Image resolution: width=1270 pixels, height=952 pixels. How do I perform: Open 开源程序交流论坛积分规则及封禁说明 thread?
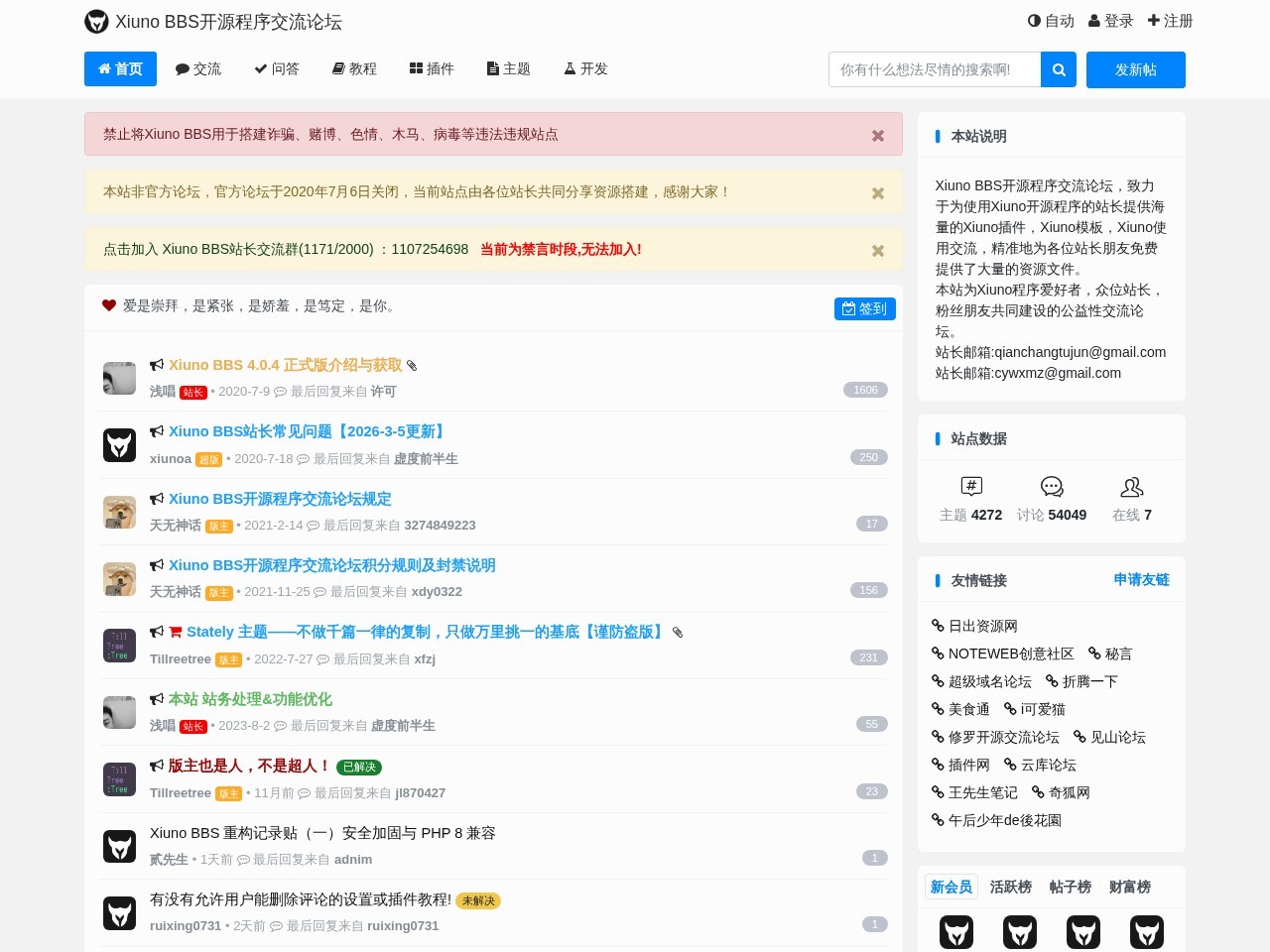332,565
